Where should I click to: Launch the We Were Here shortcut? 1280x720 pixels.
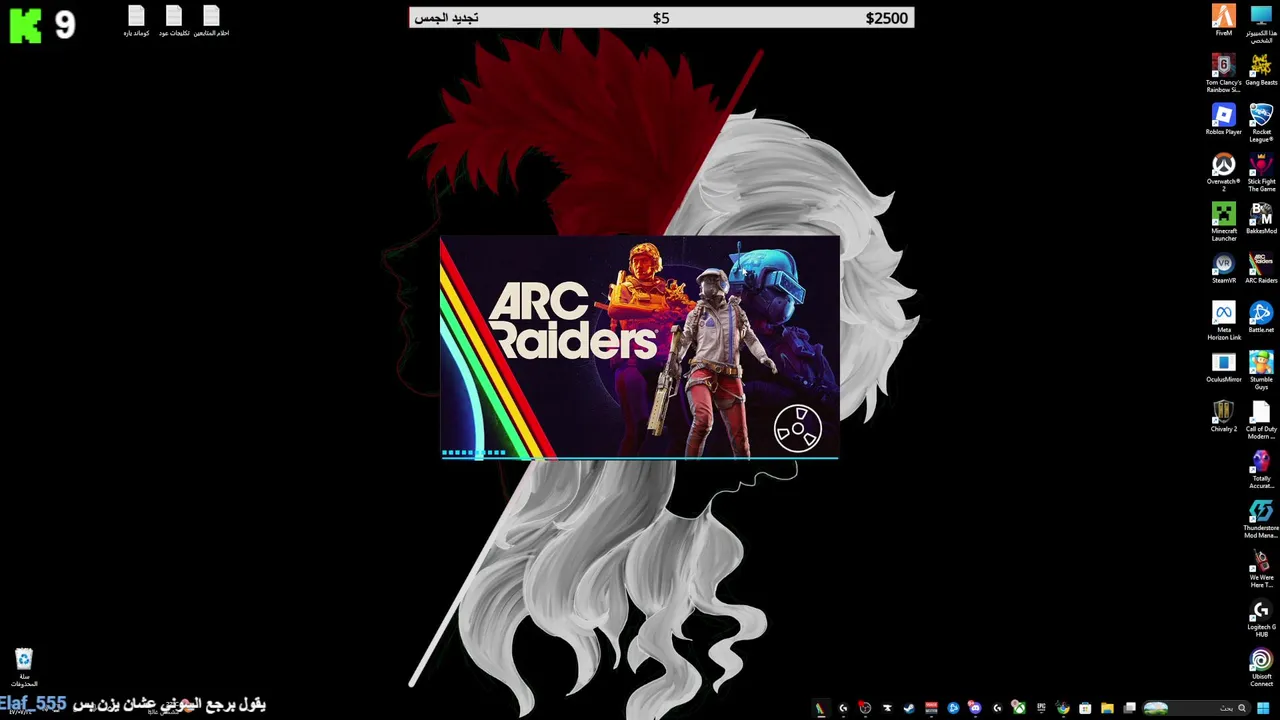(x=1262, y=568)
